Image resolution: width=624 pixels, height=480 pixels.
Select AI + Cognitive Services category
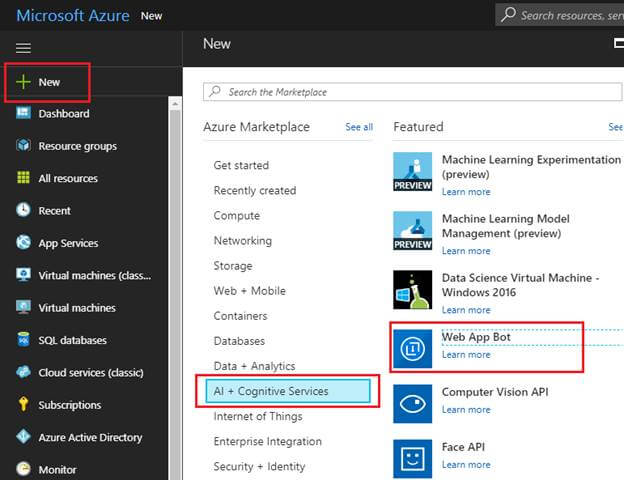pos(288,391)
